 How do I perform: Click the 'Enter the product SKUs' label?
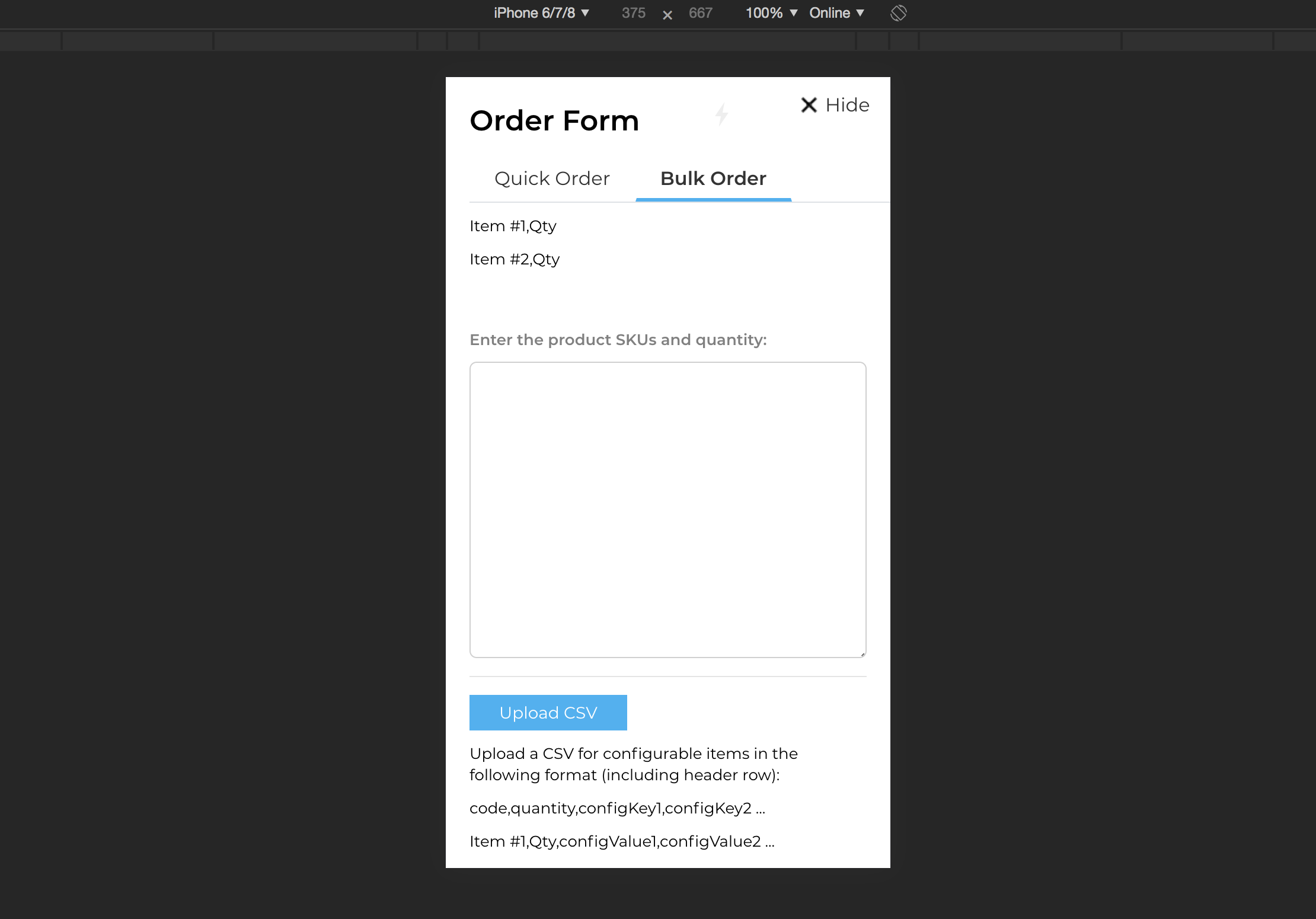(618, 340)
